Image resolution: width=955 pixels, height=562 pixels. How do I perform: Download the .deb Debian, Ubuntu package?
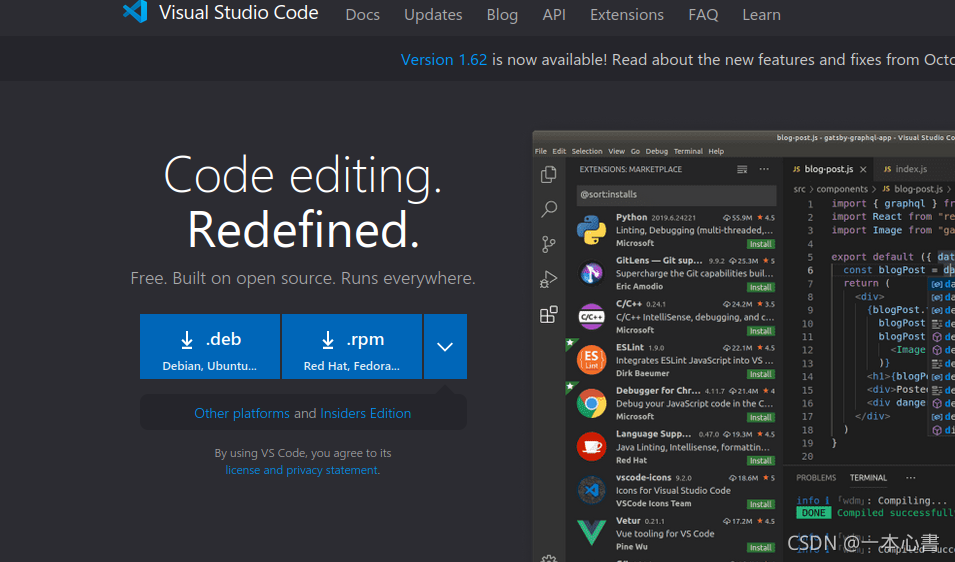pos(210,346)
